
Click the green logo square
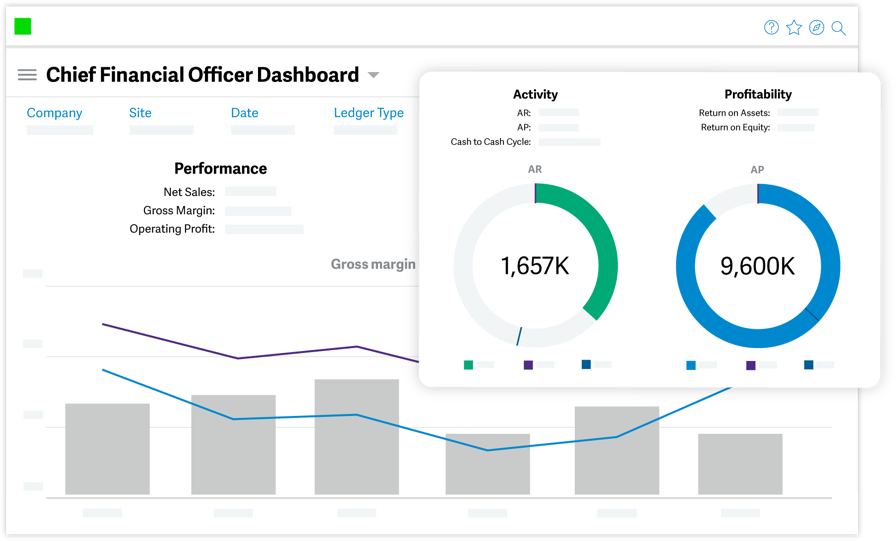click(x=23, y=26)
